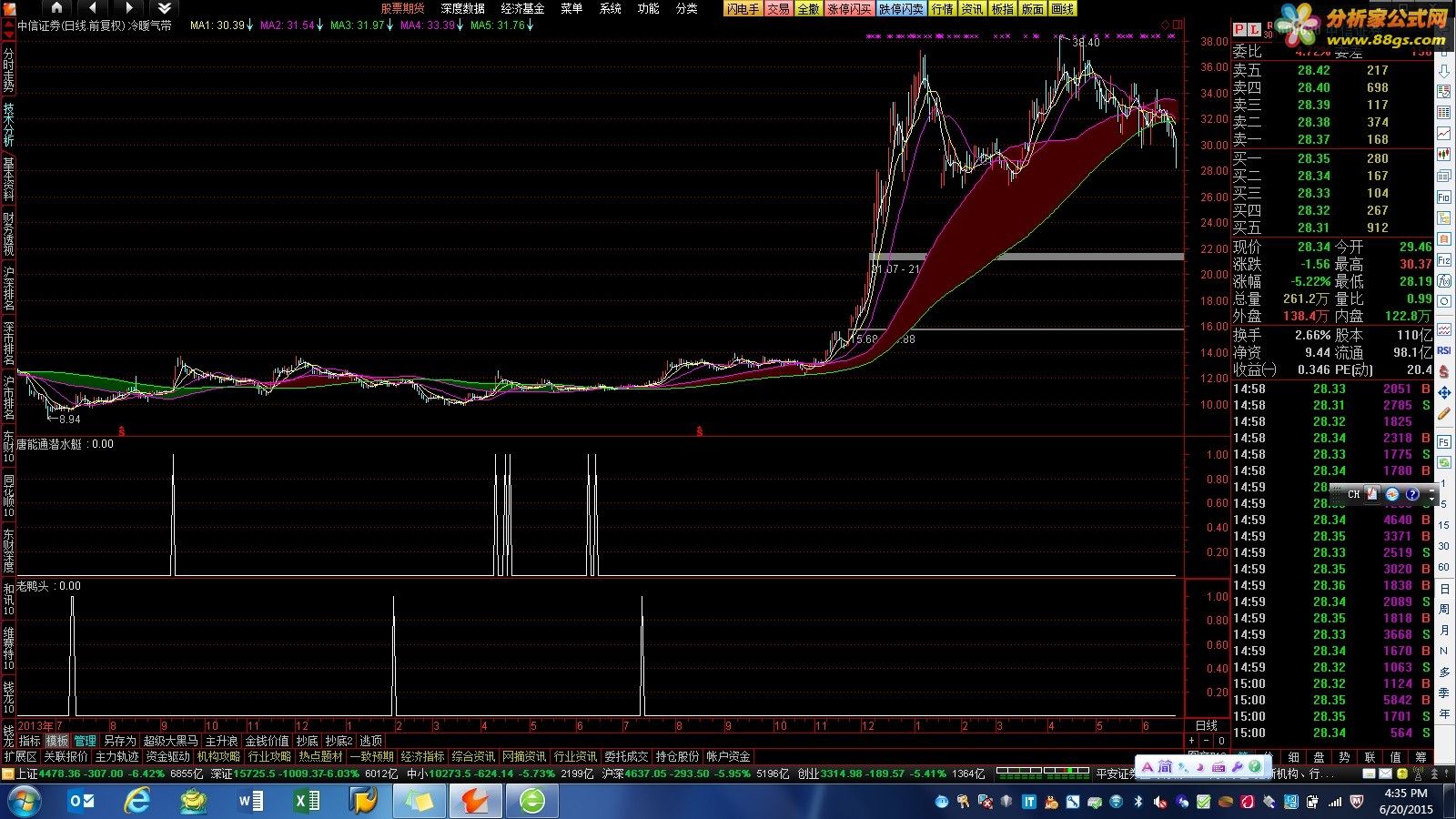This screenshot has width=1456, height=819.
Task: Select 基本资料 in the left sidebar
Action: pyautogui.click(x=8, y=178)
